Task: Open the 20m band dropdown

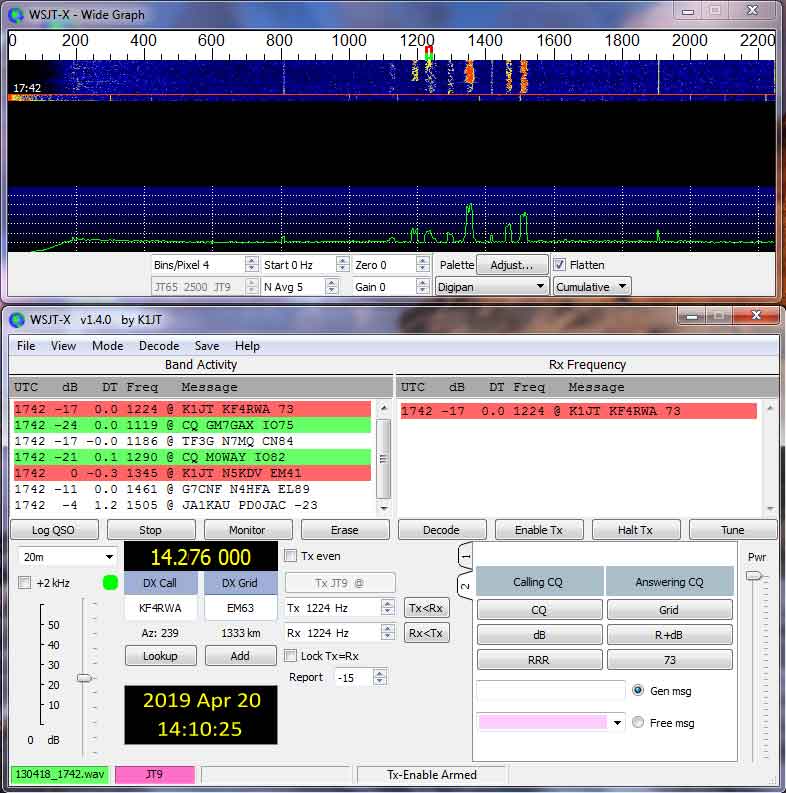Action: 67,557
